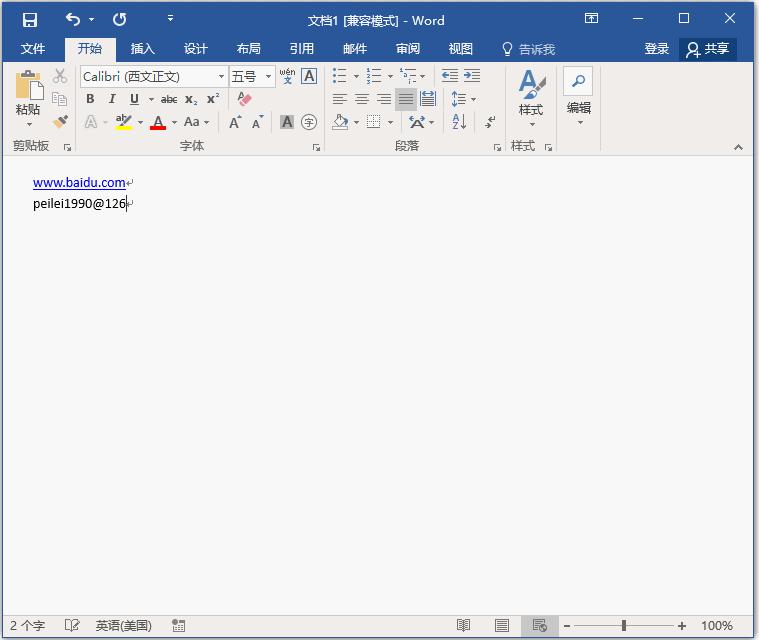Viewport: 759px width, 640px height.
Task: Click the character border A icon
Action: click(x=309, y=76)
